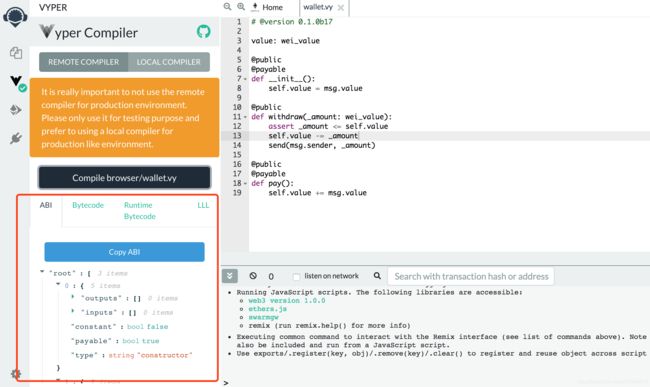The height and width of the screenshot is (387, 650).
Task: Focus the transaction hash search field
Action: (x=471, y=276)
